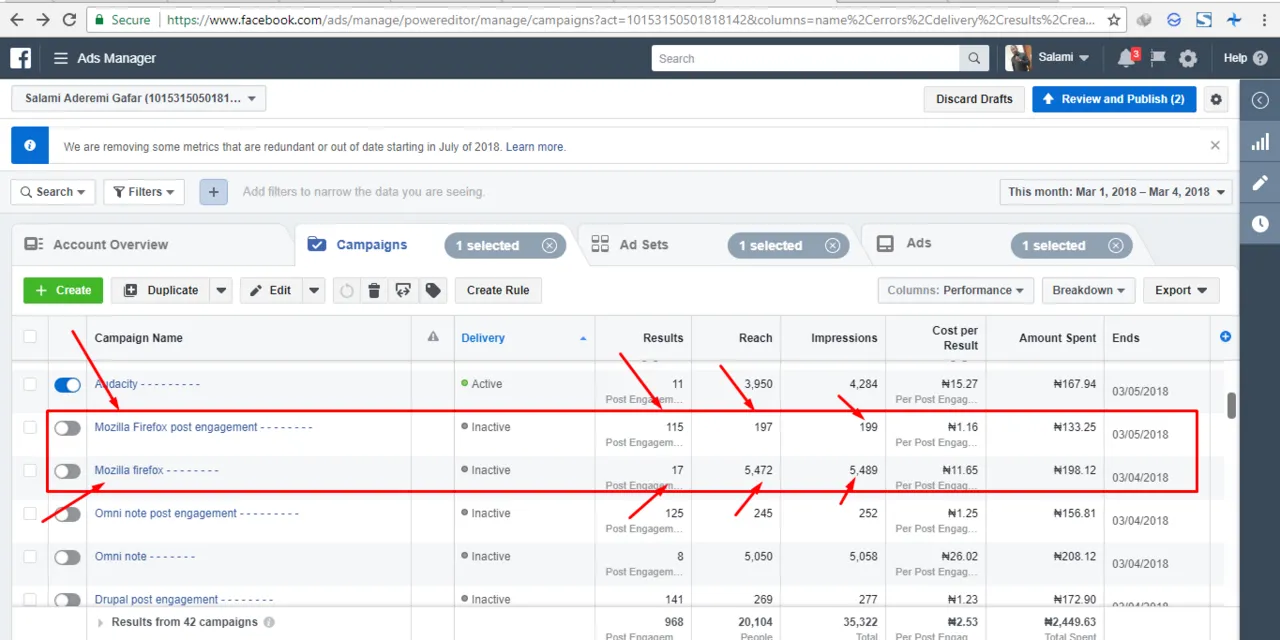Toggle on Mozilla Firefox post engagement campaign
This screenshot has height=640, width=1280.
[x=67, y=428]
